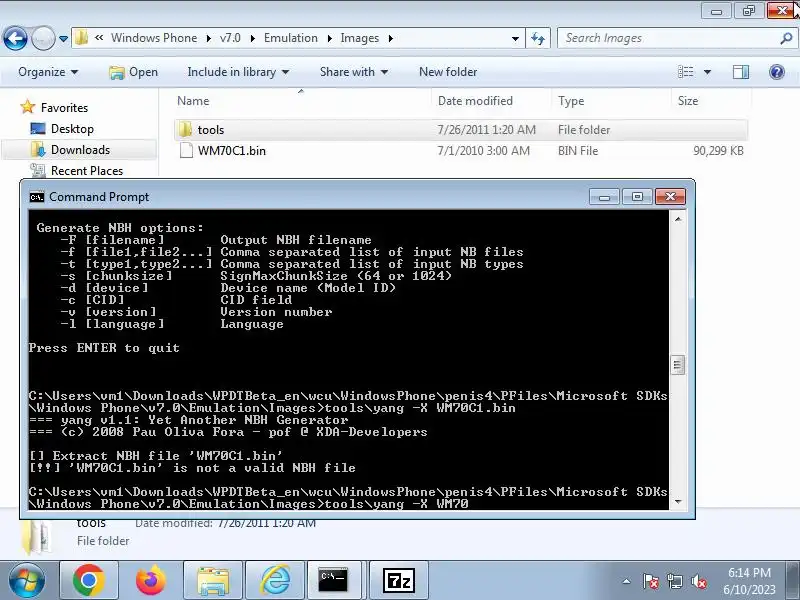Expand the arrow after Windows Phone breadcrumb

point(209,38)
